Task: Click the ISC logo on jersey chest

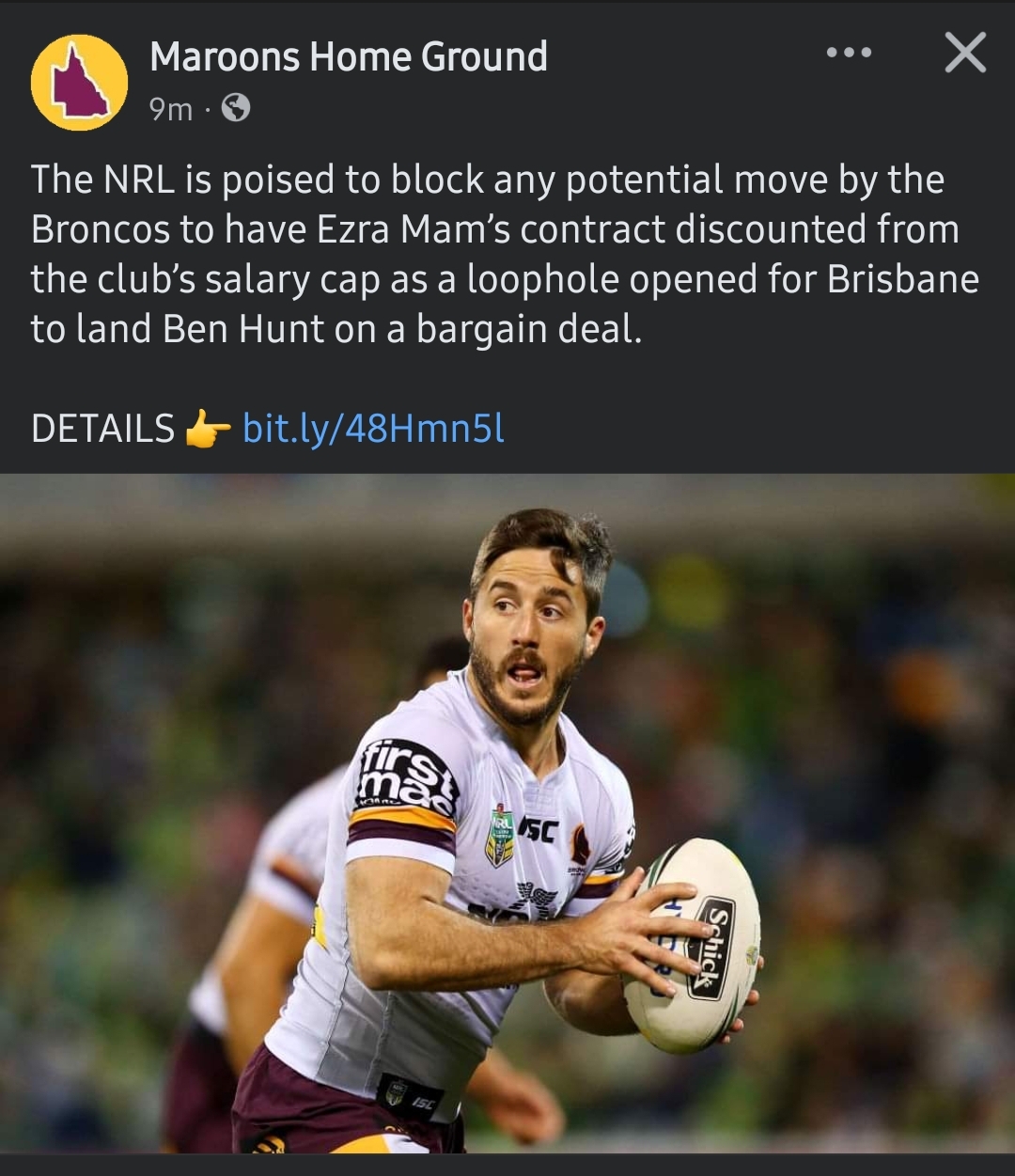Action: (538, 829)
